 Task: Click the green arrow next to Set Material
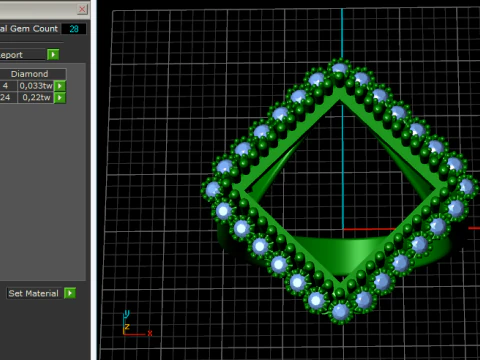pyautogui.click(x=70, y=293)
